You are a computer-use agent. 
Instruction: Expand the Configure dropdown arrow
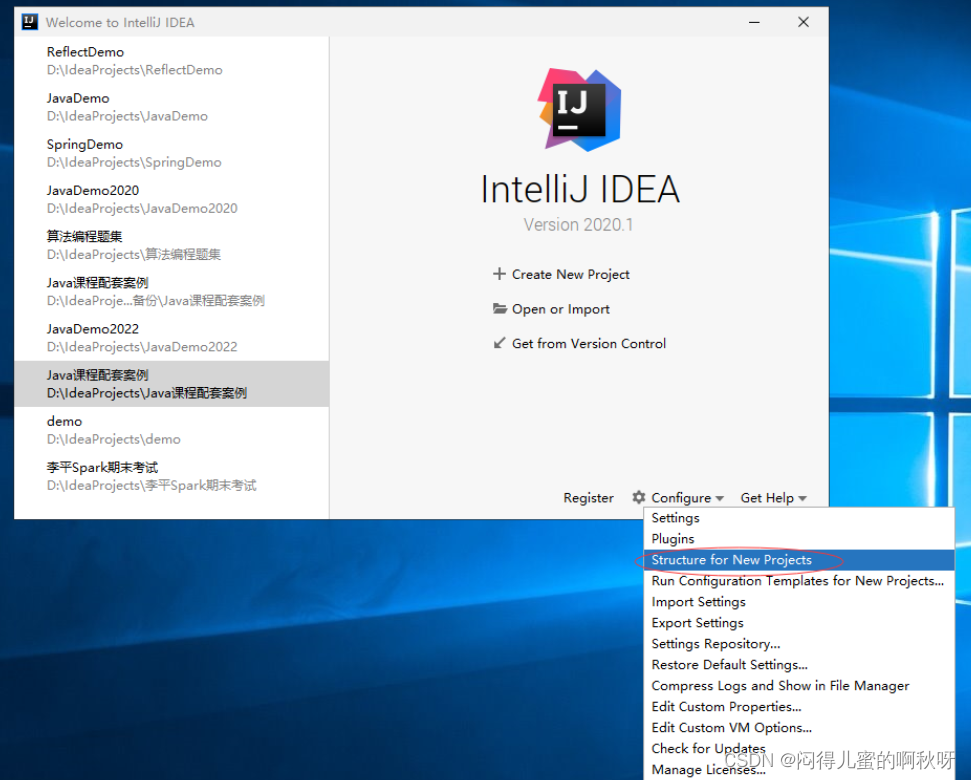click(x=720, y=498)
